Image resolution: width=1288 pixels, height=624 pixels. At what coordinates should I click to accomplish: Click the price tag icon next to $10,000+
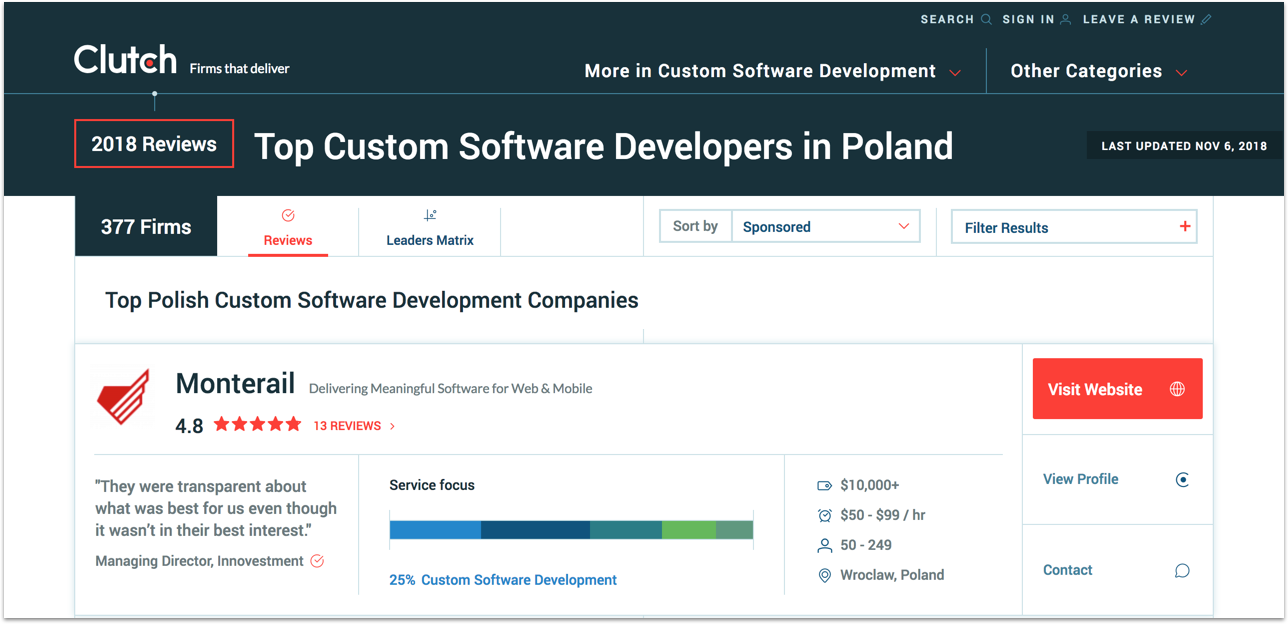(x=825, y=485)
